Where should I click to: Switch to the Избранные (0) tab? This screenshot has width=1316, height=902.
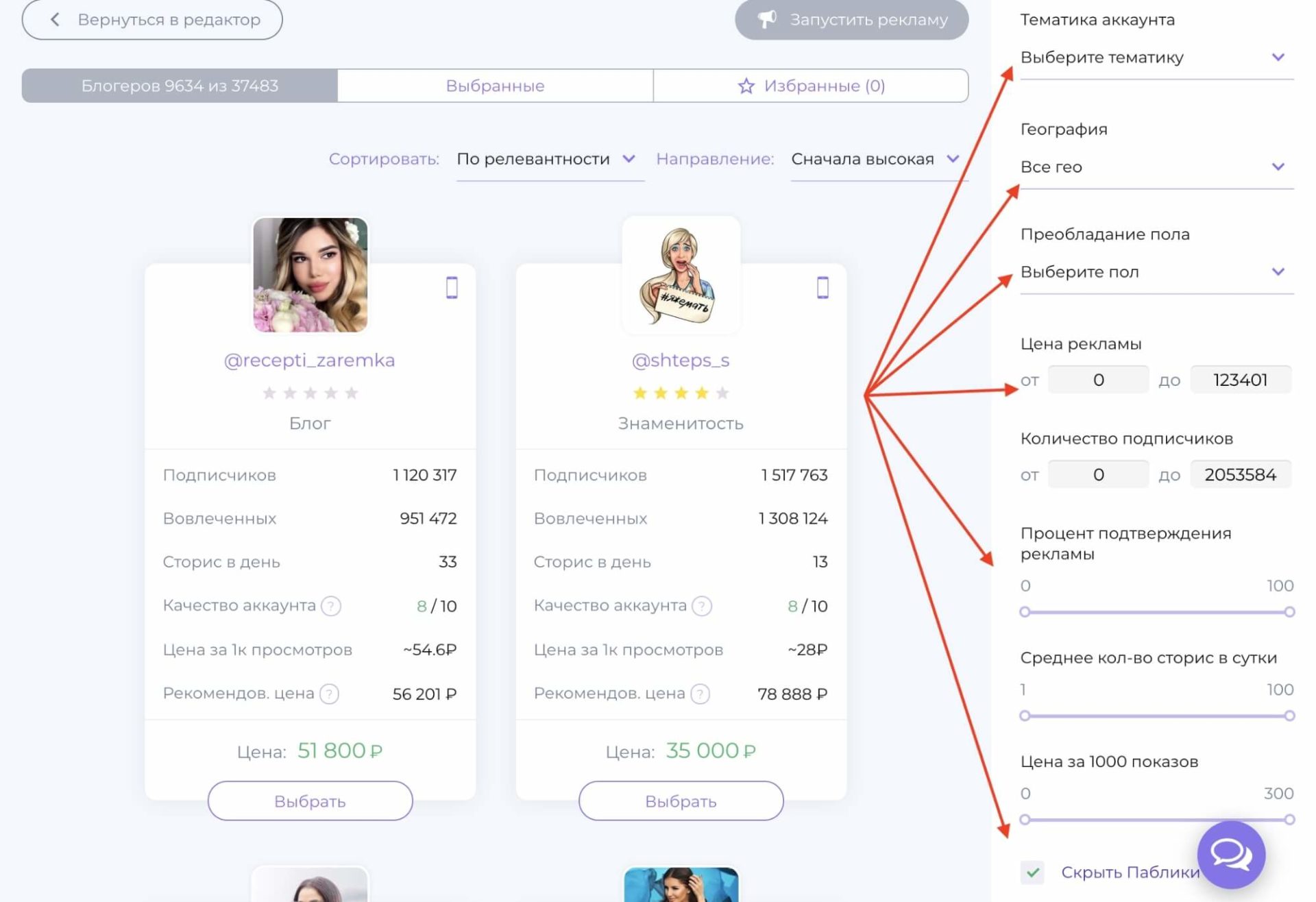(811, 86)
